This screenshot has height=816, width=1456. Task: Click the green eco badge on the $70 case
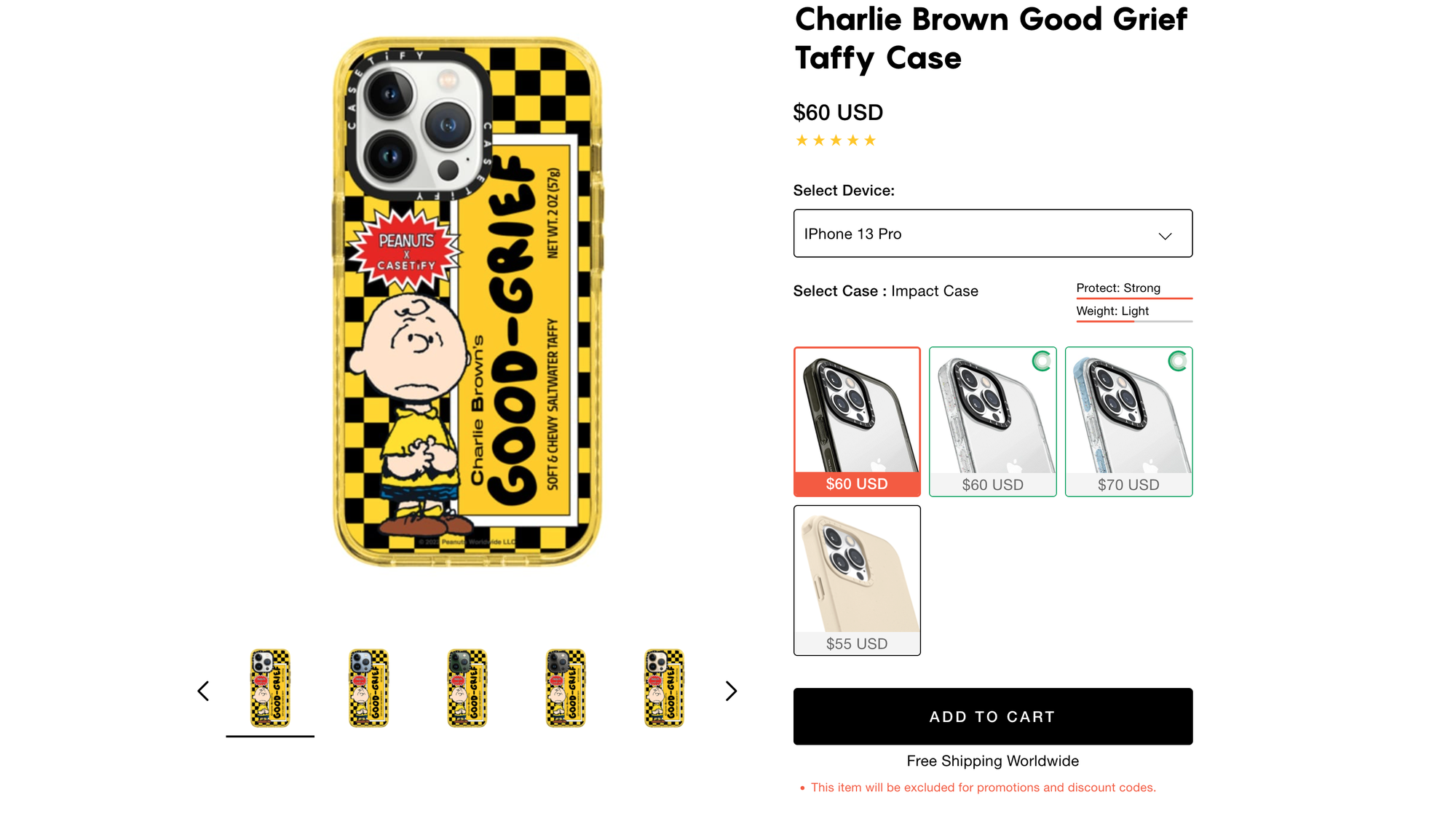coord(1178,360)
